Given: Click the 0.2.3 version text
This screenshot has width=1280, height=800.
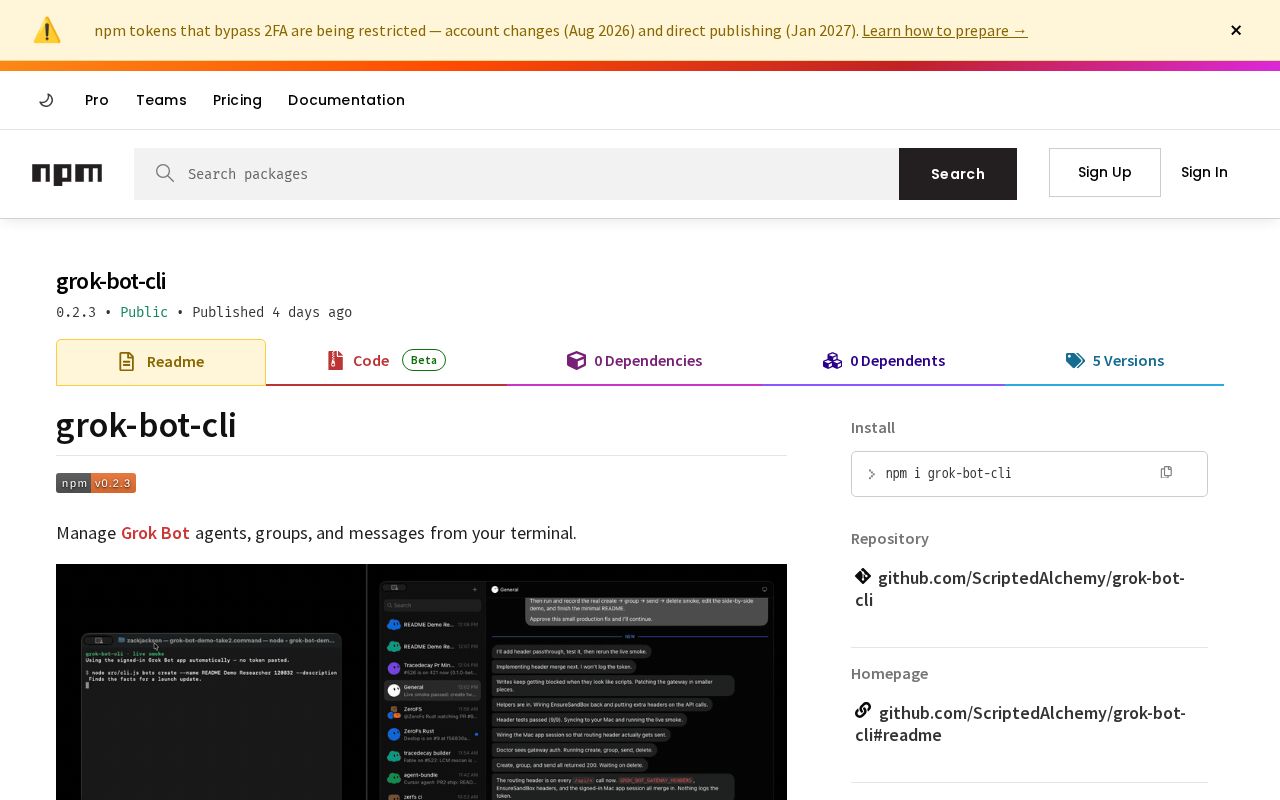Looking at the screenshot, I should [x=76, y=312].
